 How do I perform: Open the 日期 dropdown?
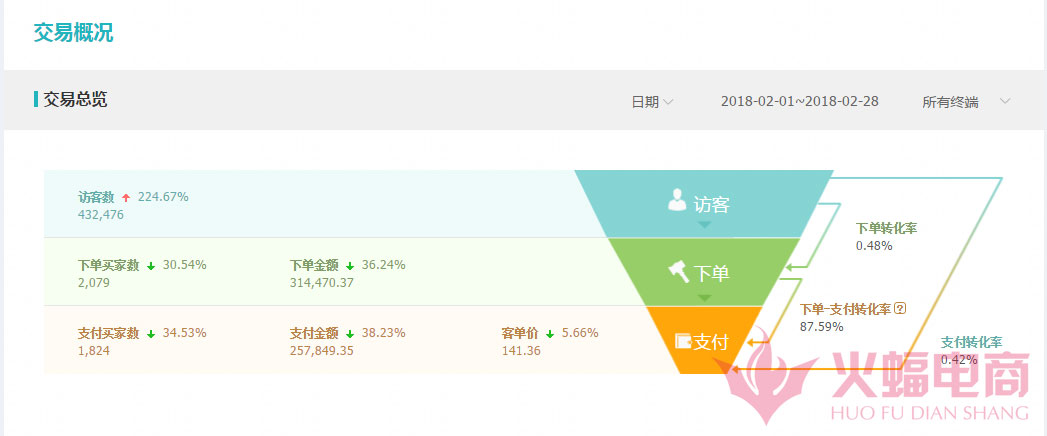coord(652,102)
